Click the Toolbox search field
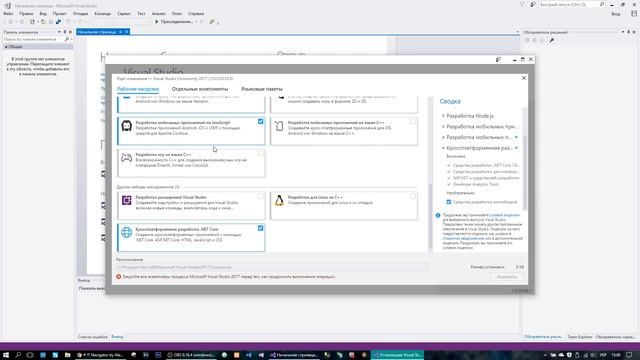This screenshot has width=640, height=360. pos(33,39)
